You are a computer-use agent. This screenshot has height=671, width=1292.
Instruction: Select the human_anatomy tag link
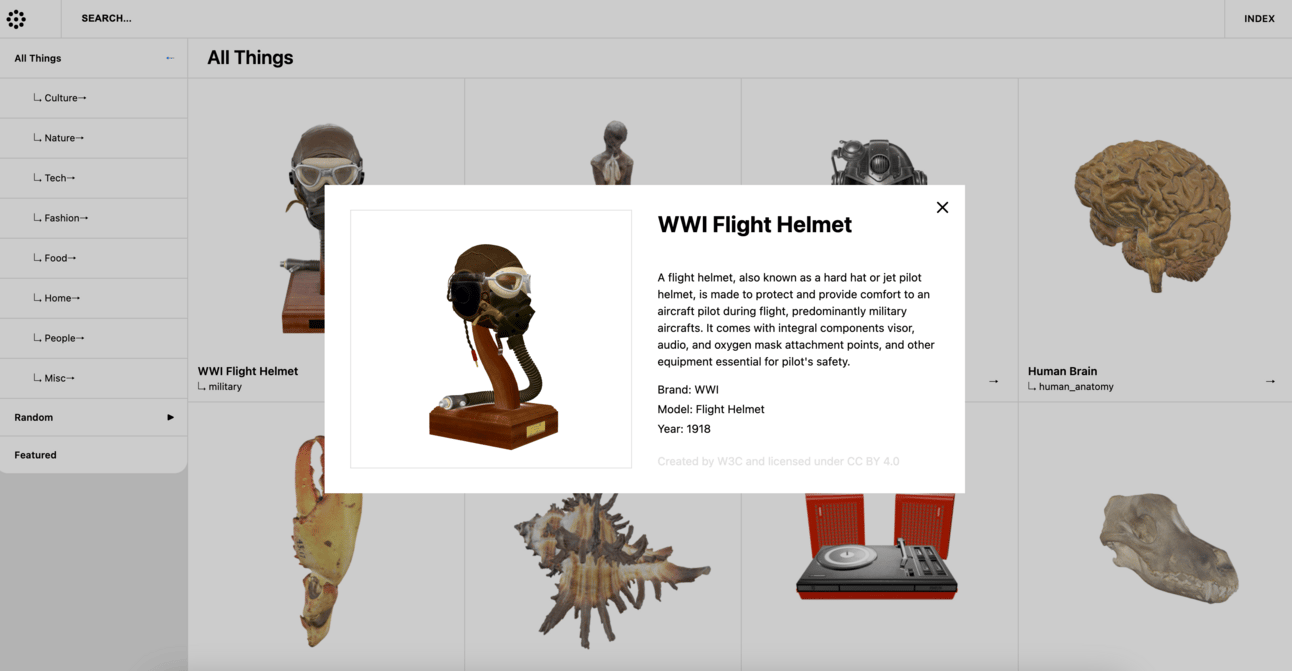tap(1076, 387)
